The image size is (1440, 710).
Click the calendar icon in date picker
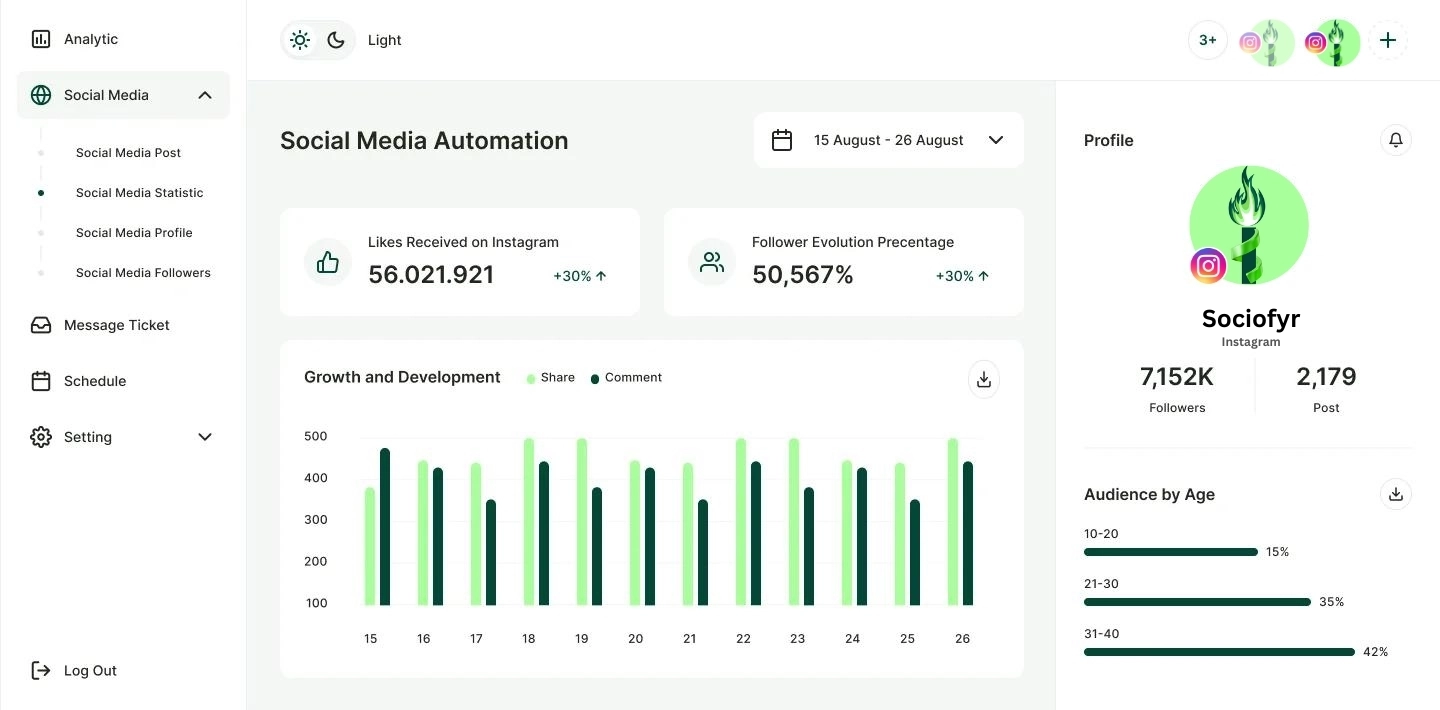tap(782, 140)
